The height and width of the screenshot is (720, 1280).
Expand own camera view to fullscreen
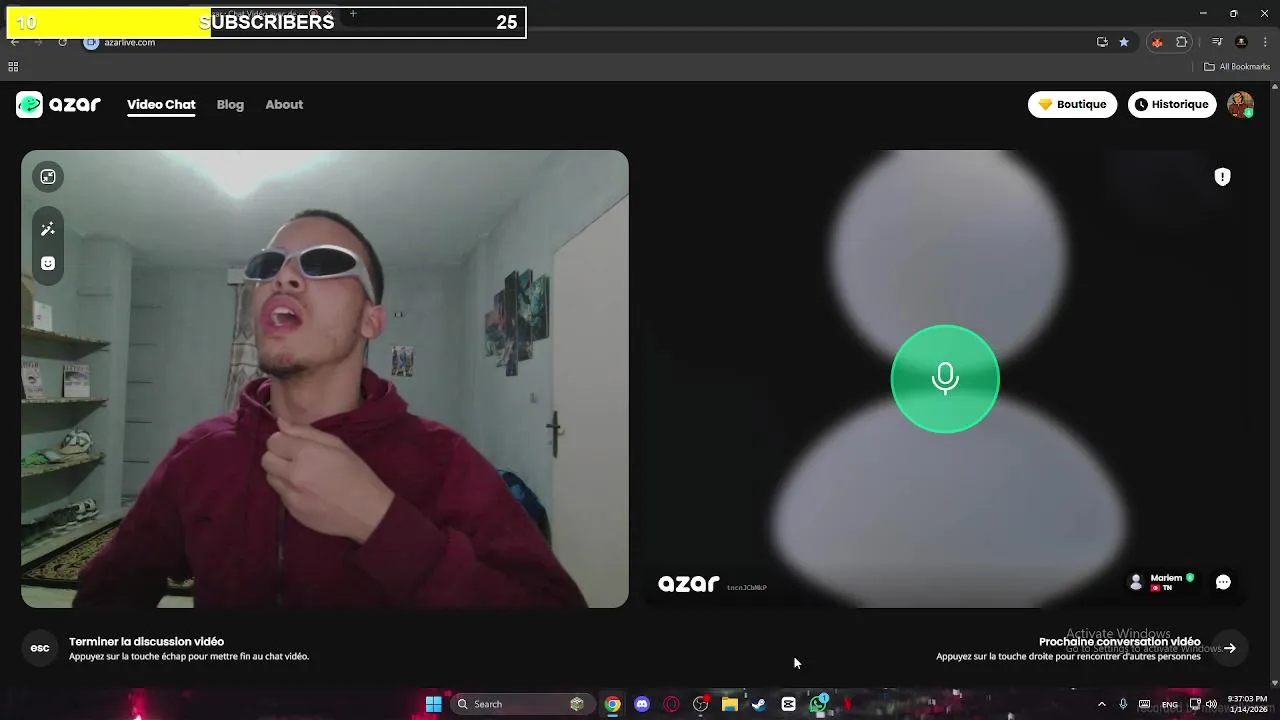click(47, 177)
